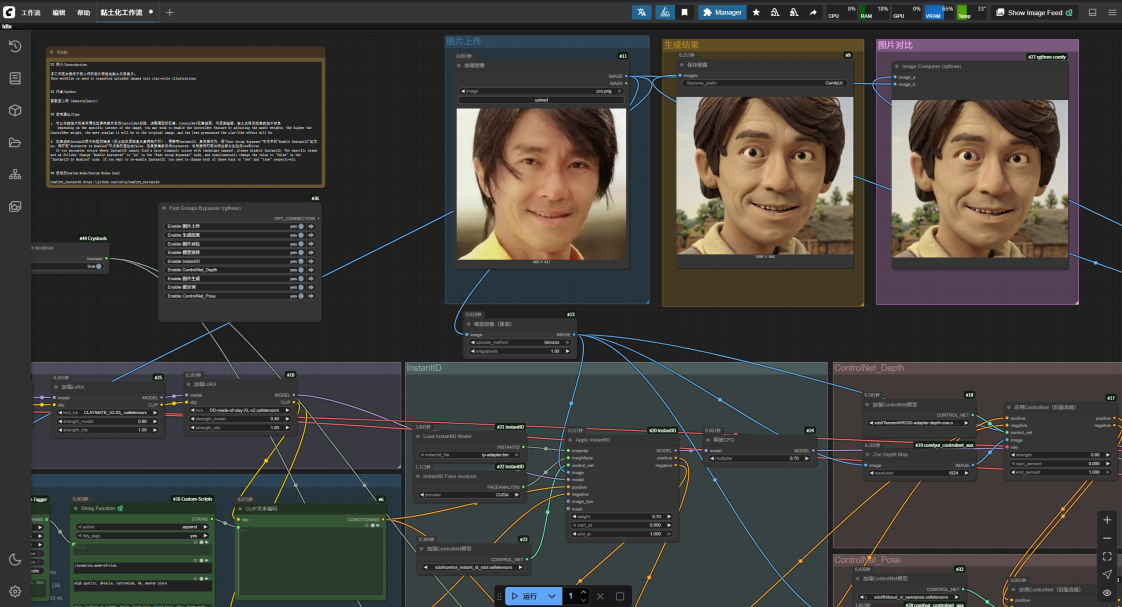The width and height of the screenshot is (1122, 607).
Task: Toggle dark theme moon icon
Action: pyautogui.click(x=15, y=559)
